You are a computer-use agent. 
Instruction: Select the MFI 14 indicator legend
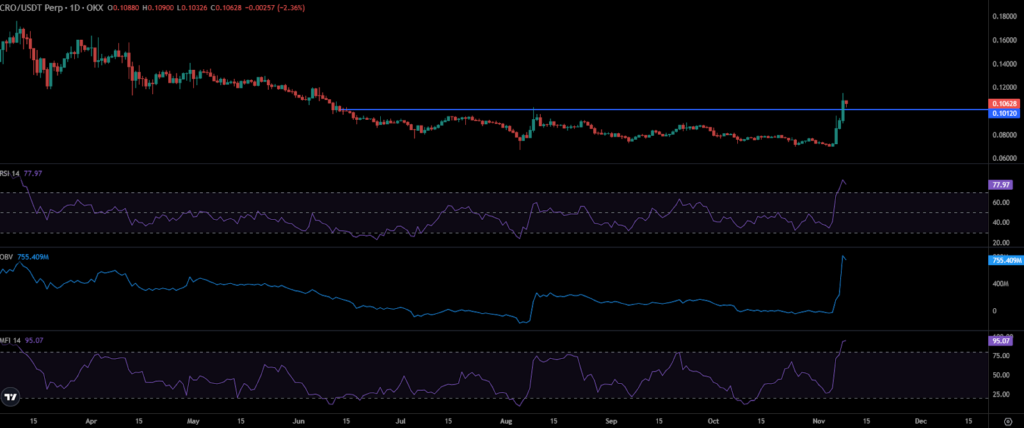click(12, 340)
